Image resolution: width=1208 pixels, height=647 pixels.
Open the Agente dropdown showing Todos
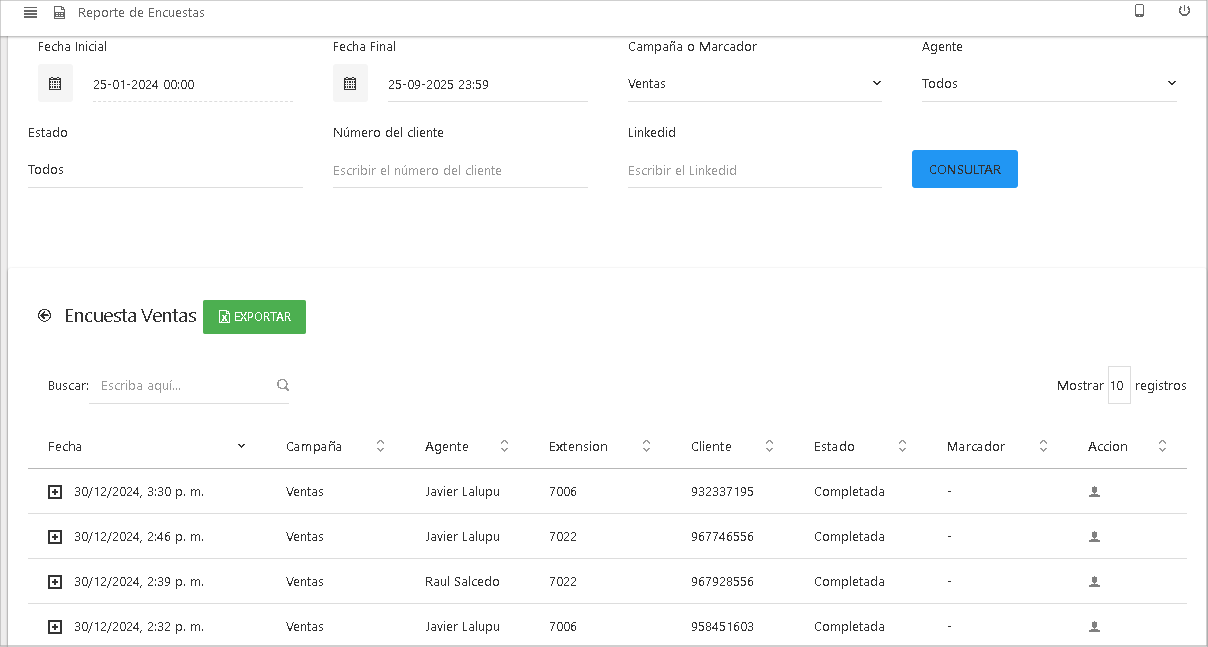pyautogui.click(x=1048, y=84)
